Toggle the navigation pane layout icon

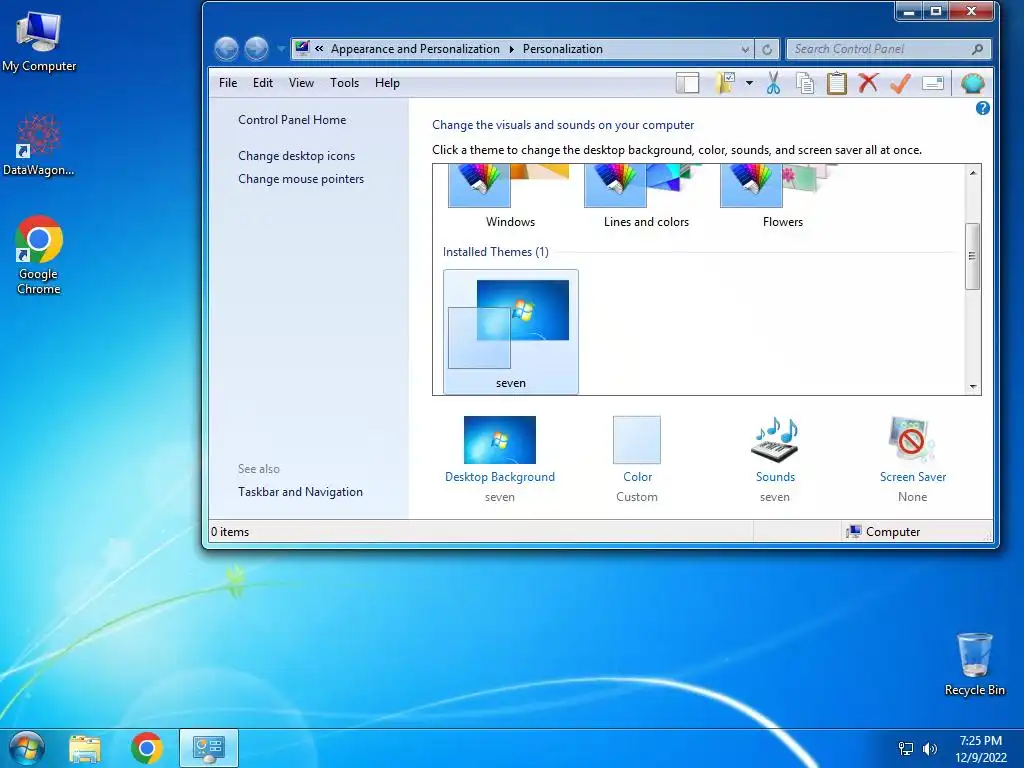pos(687,83)
